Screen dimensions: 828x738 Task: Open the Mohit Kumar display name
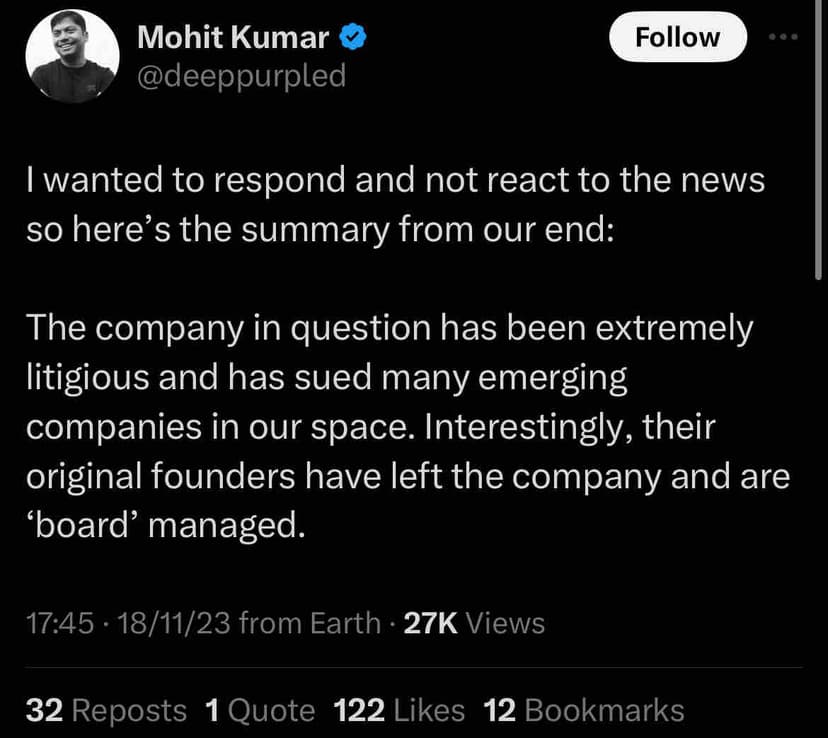(x=234, y=38)
